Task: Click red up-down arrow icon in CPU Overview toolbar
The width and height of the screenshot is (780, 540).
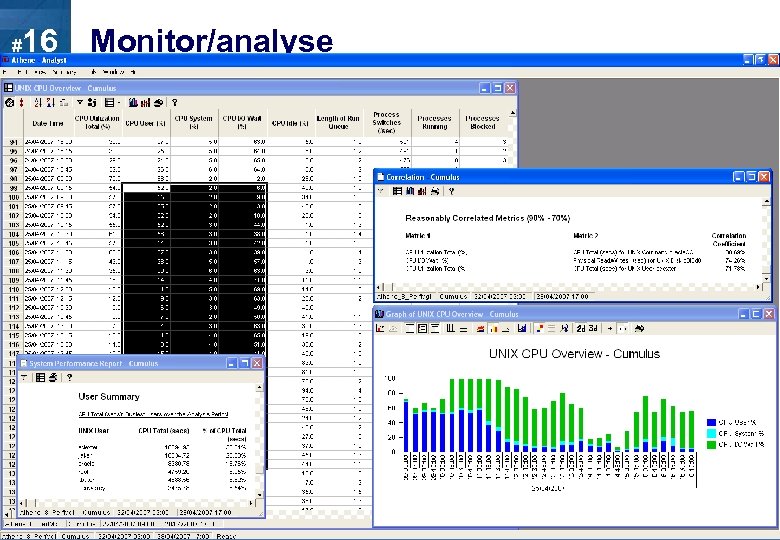Action: click(x=21, y=102)
